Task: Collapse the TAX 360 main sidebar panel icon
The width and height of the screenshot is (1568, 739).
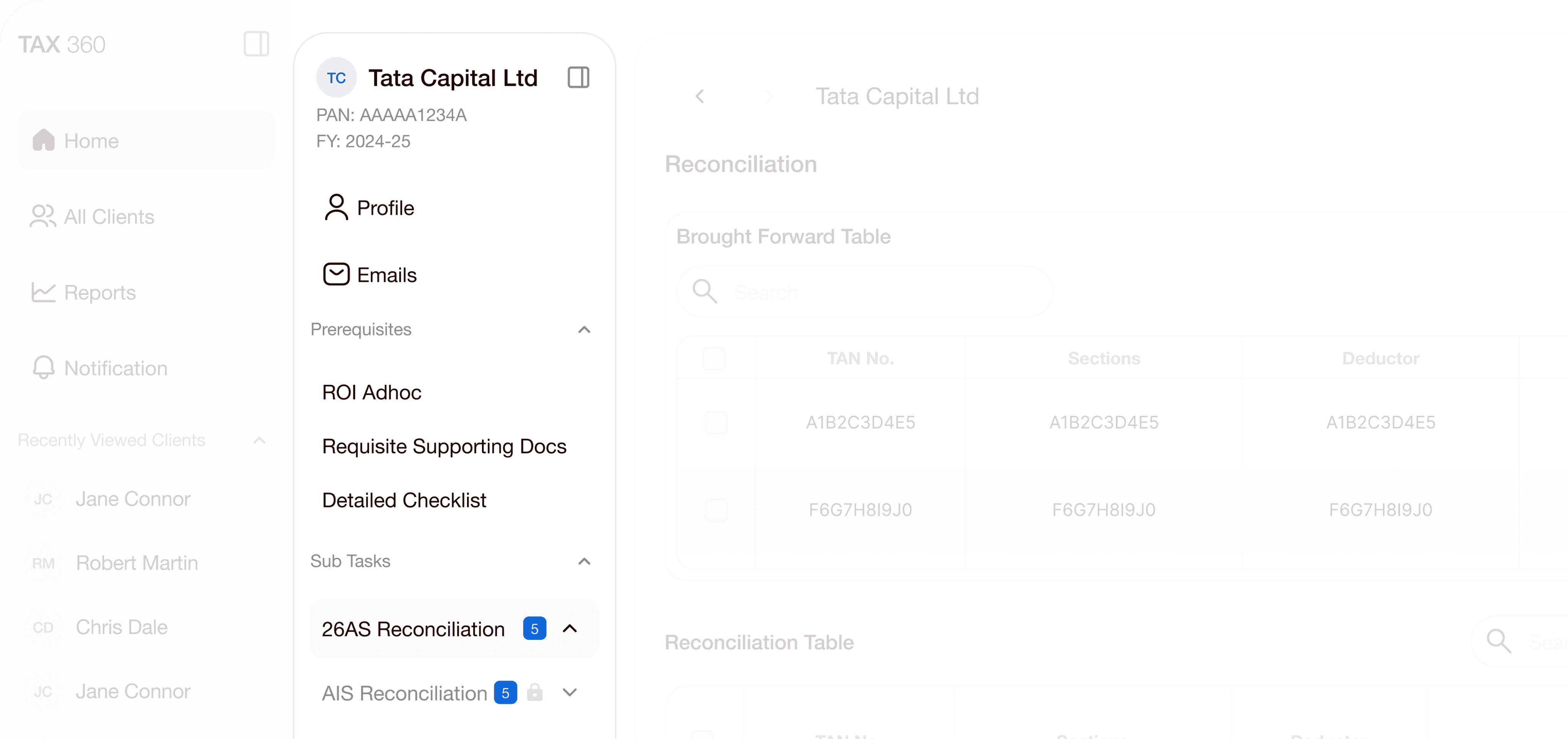Action: (x=256, y=44)
